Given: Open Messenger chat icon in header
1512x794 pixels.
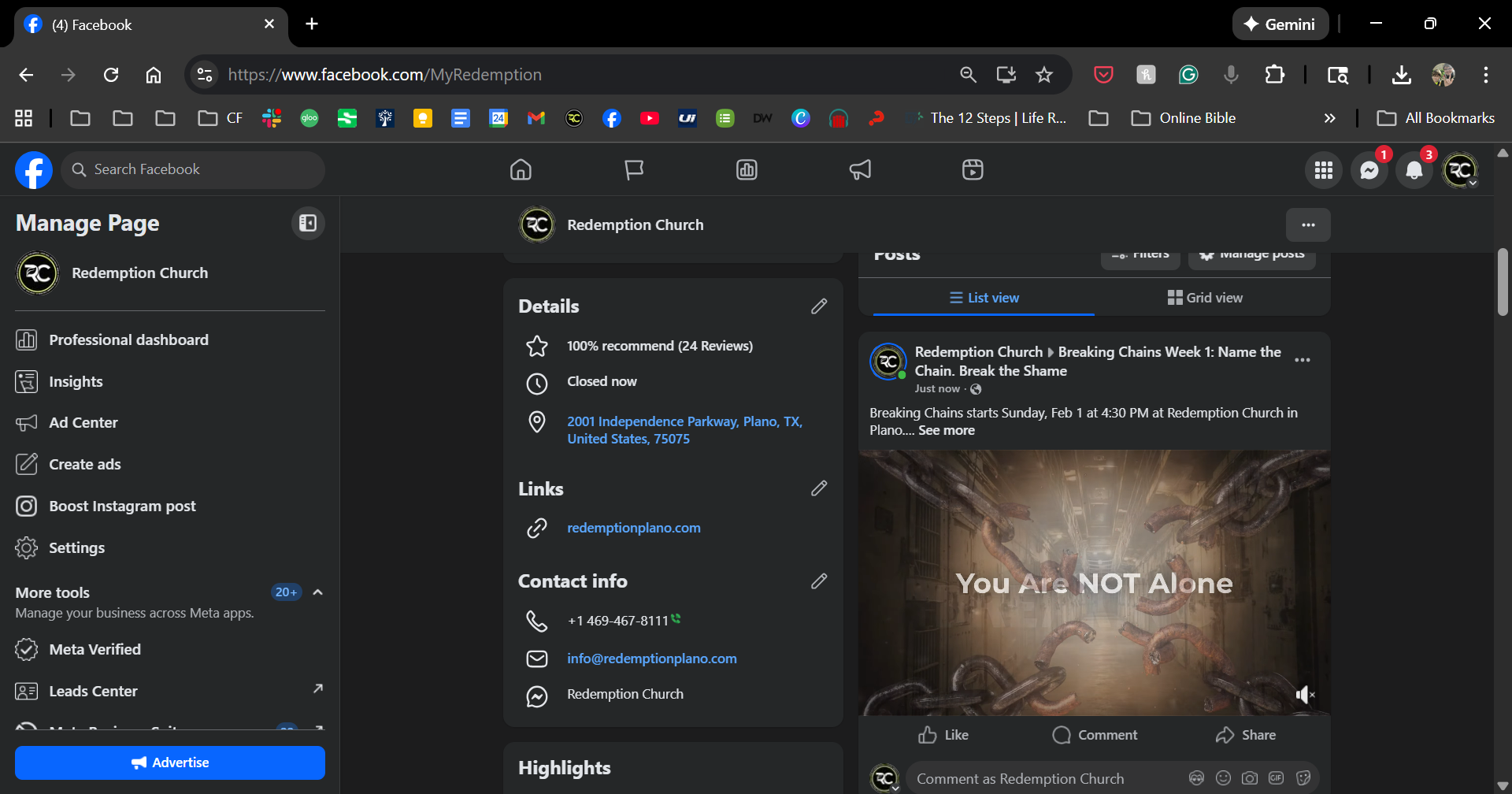Looking at the screenshot, I should coord(1369,170).
